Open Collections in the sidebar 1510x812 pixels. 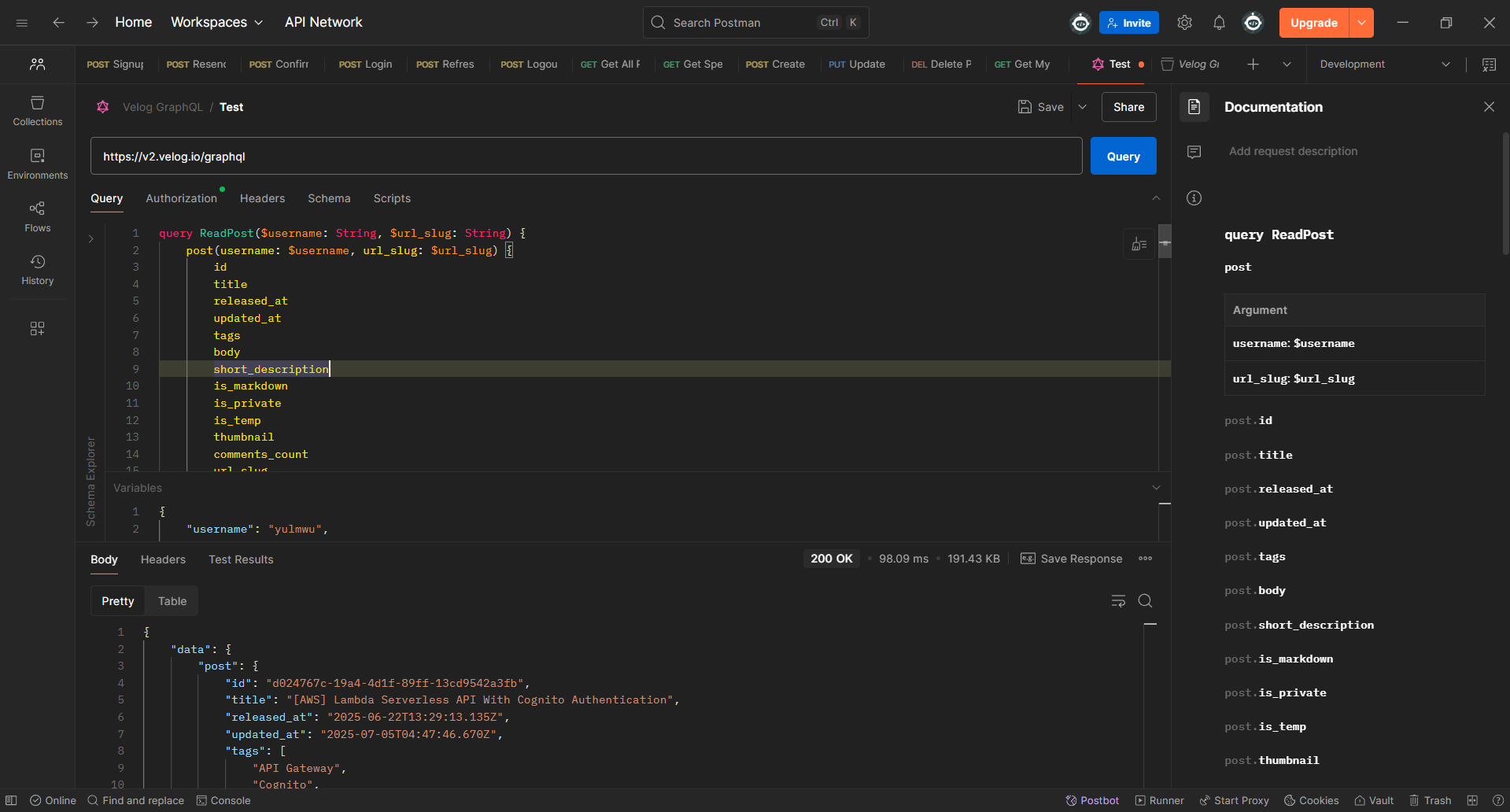pyautogui.click(x=37, y=111)
